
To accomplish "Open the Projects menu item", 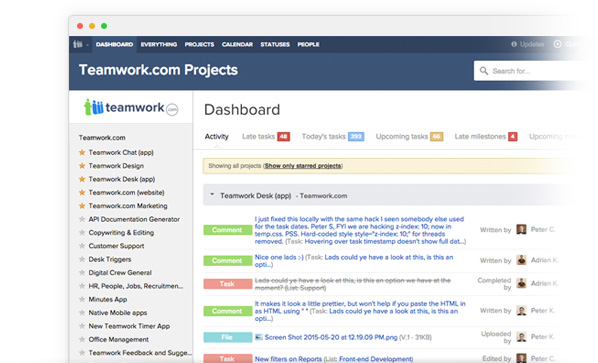I will [x=199, y=44].
